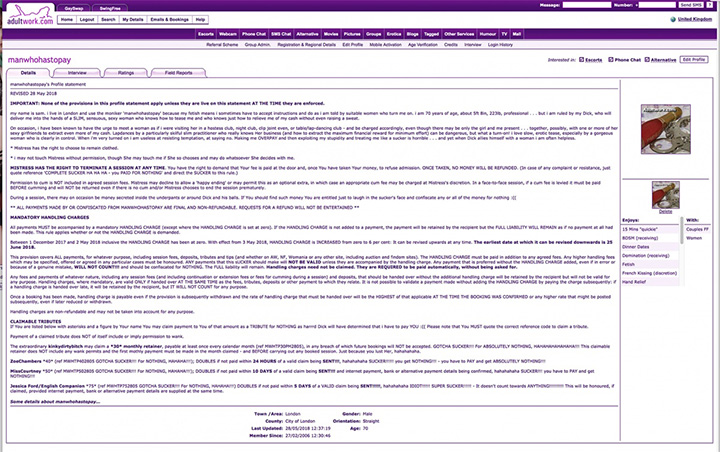Toggle the Alternative interest checkbox
Screen dimensions: 720x452
647,60
